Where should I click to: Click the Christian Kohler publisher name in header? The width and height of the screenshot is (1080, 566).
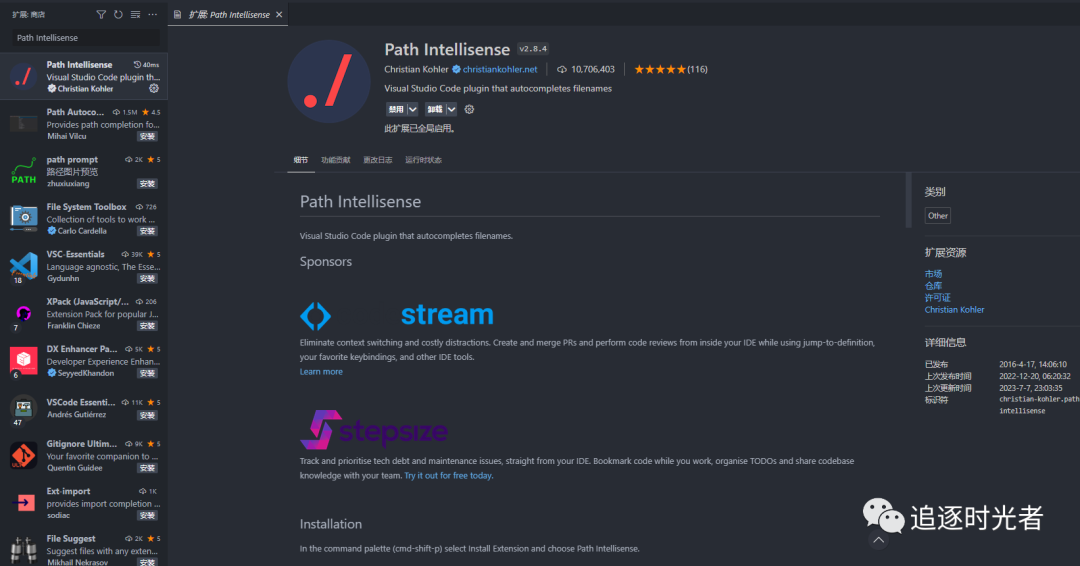(416, 69)
